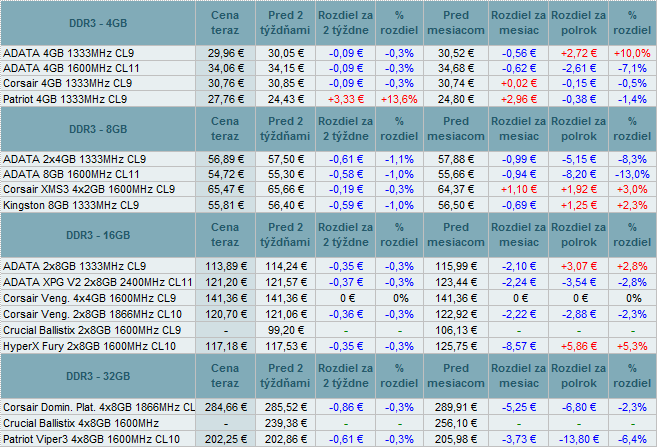This screenshot has height=447, width=657.
Task: Click Pred 2 týždňami header in 32GB section
Action: (285, 376)
